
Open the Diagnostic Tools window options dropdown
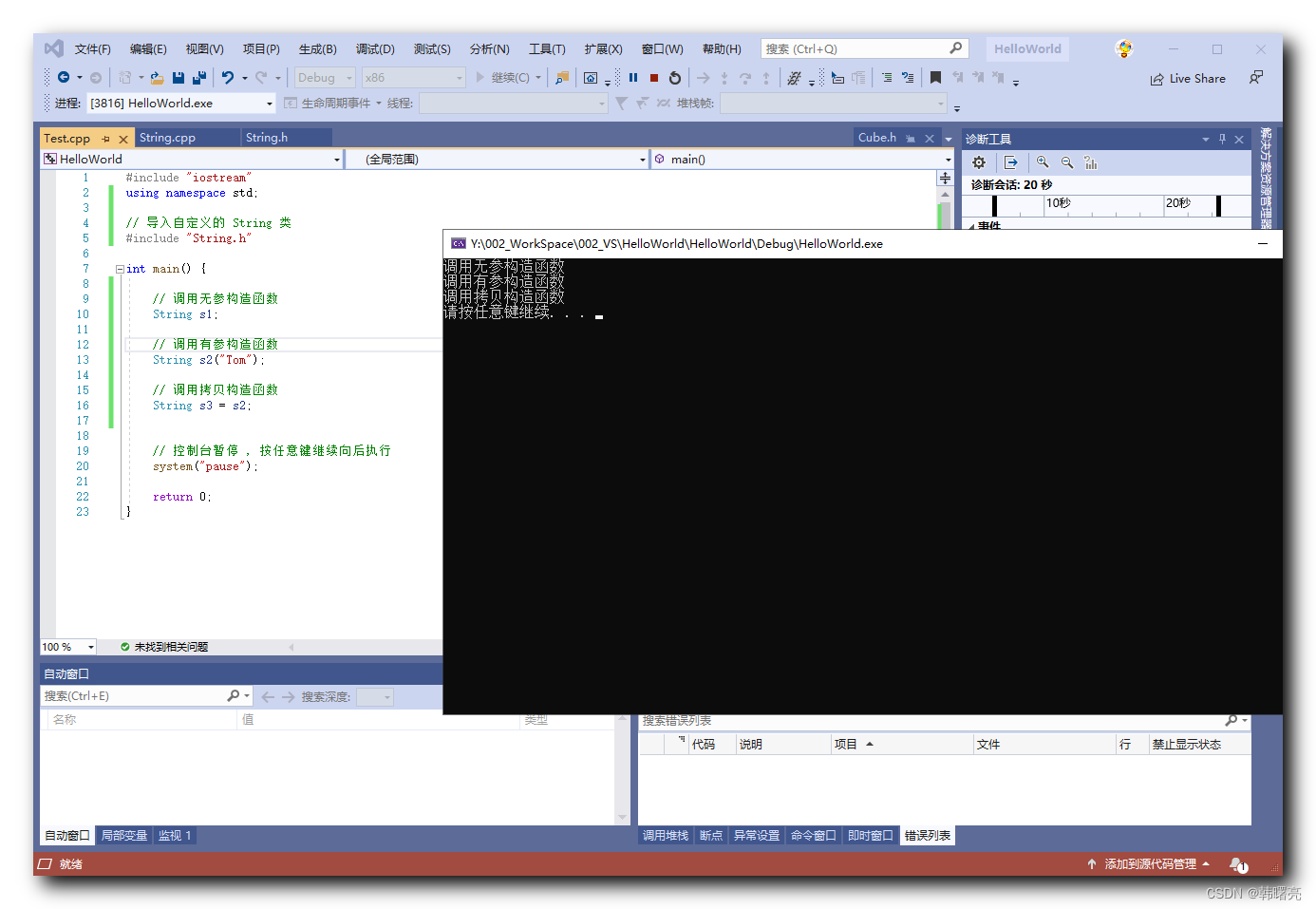1206,139
